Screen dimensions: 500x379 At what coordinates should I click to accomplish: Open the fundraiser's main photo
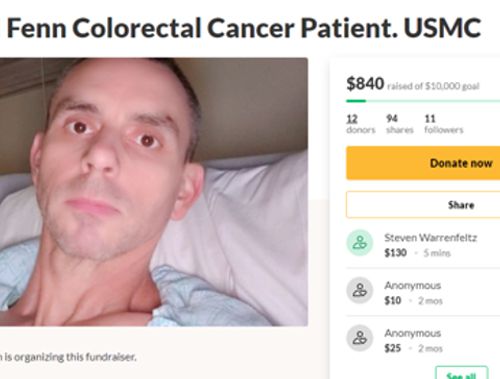click(154, 192)
